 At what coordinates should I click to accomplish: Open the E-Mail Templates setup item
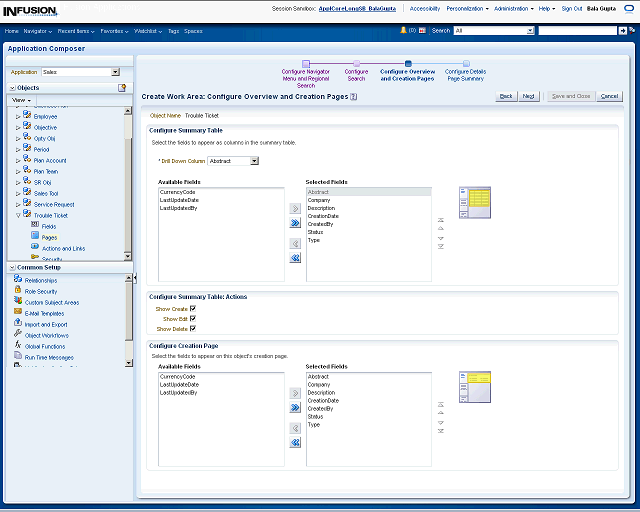[x=45, y=313]
